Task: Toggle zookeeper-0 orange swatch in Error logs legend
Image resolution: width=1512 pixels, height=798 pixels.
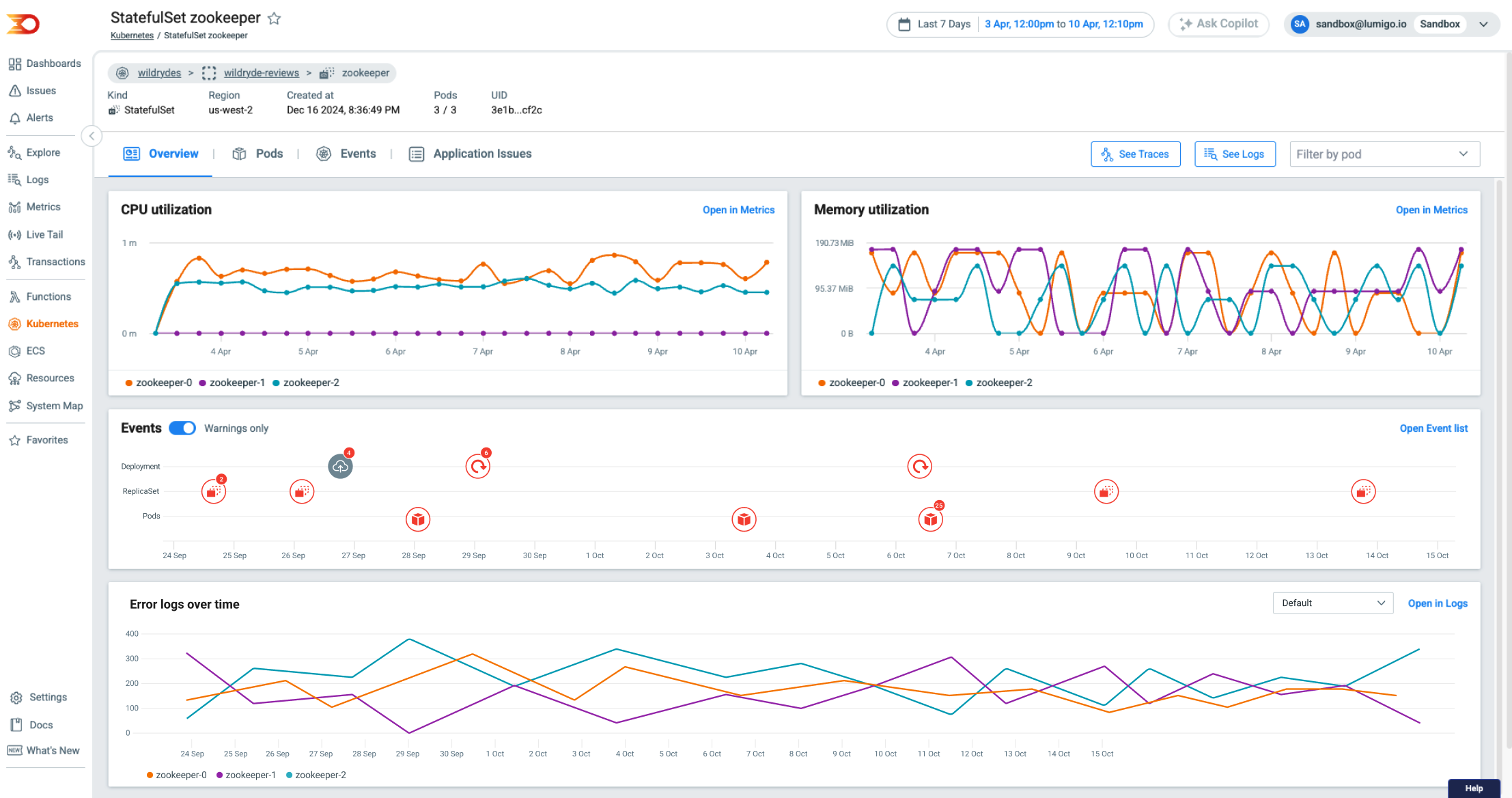Action: tap(150, 775)
